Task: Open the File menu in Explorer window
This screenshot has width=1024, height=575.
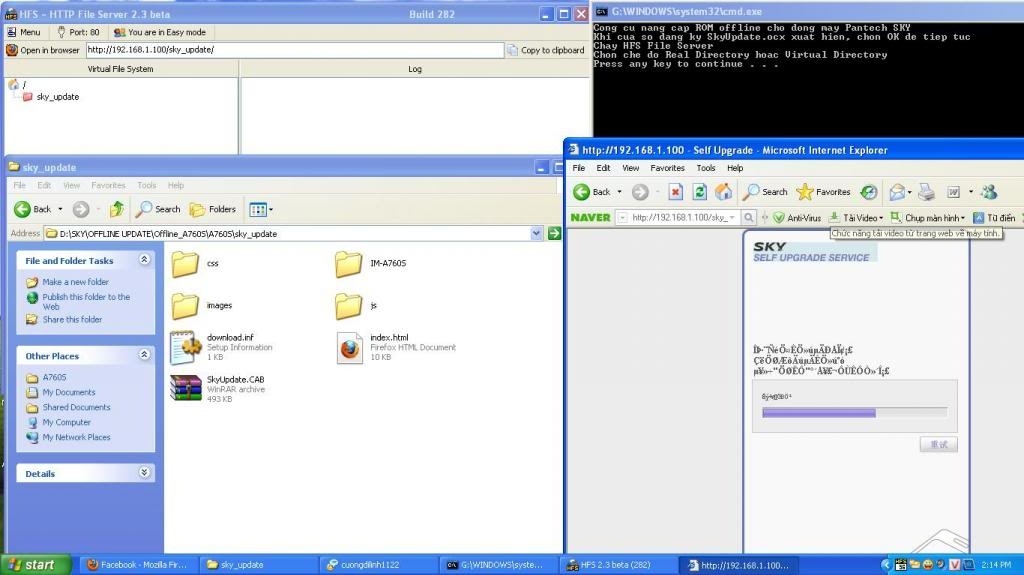Action: click(20, 186)
